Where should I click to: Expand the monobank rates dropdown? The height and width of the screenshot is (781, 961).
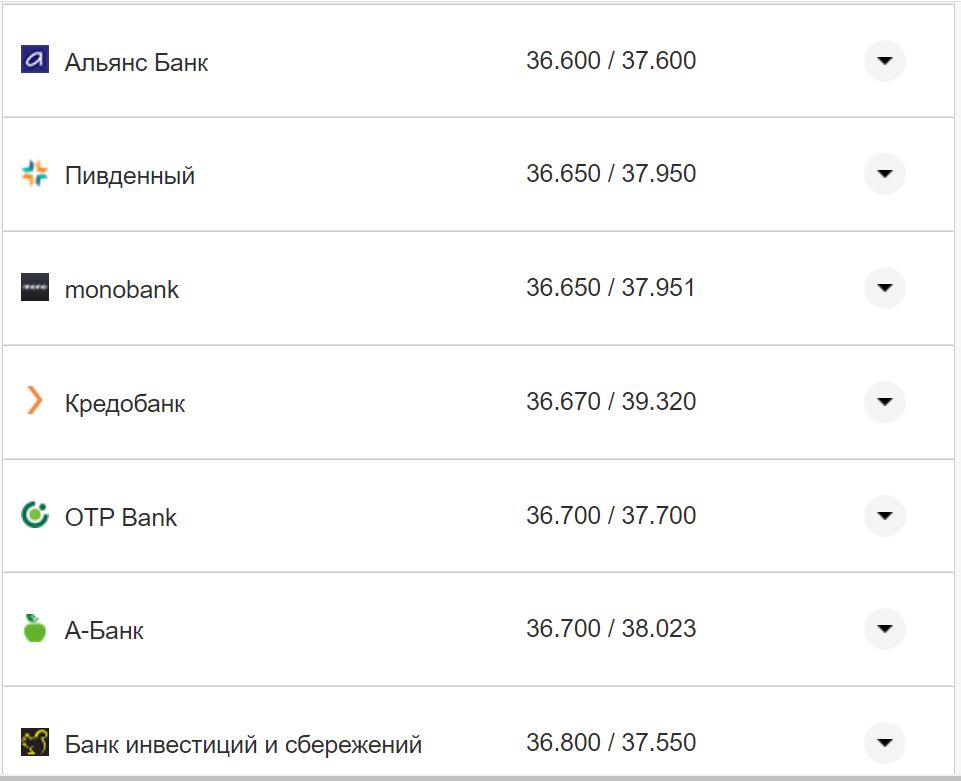[x=884, y=288]
